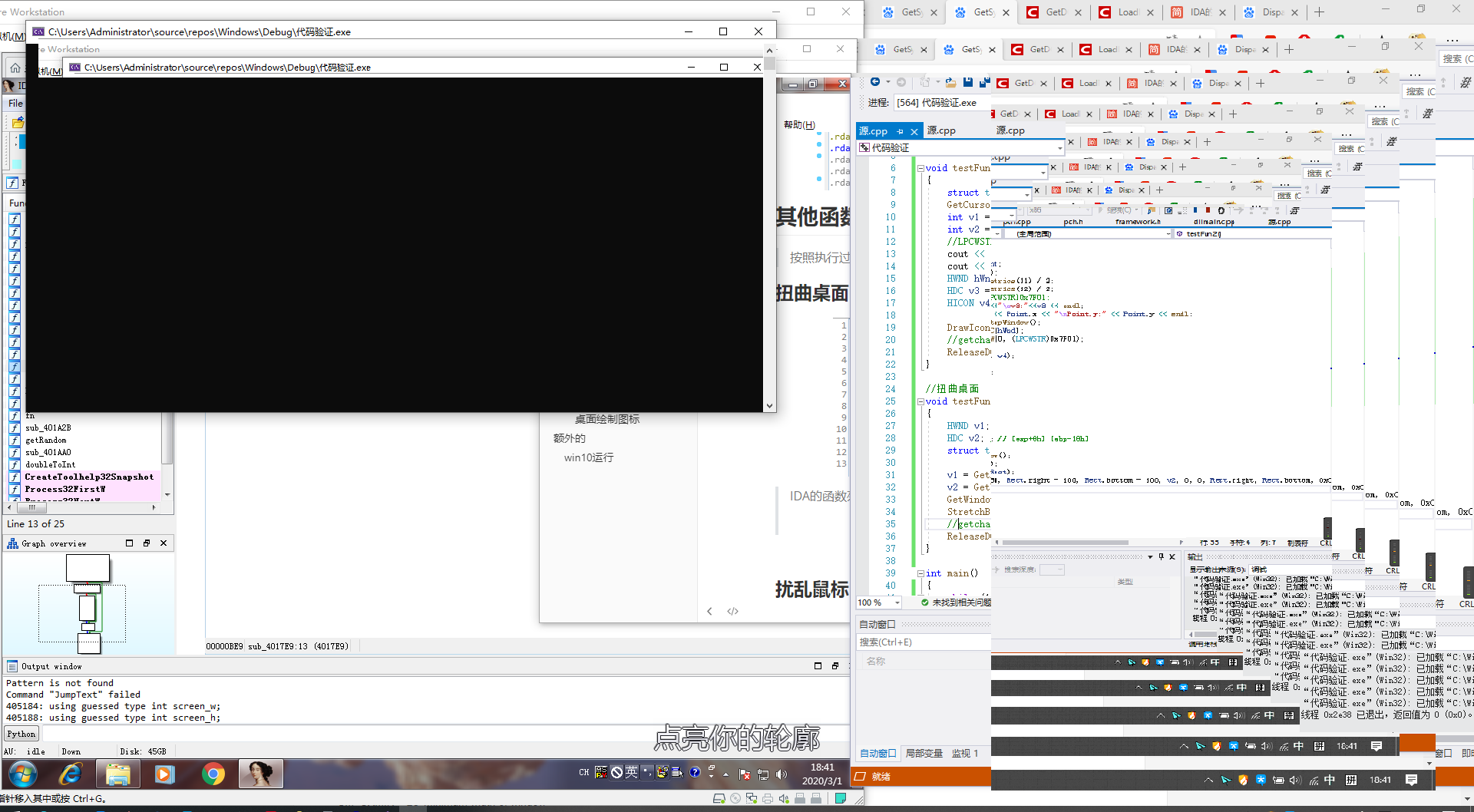Select the 自动窗口 bottom tab
This screenshot has height=812, width=1474.
pos(878,754)
